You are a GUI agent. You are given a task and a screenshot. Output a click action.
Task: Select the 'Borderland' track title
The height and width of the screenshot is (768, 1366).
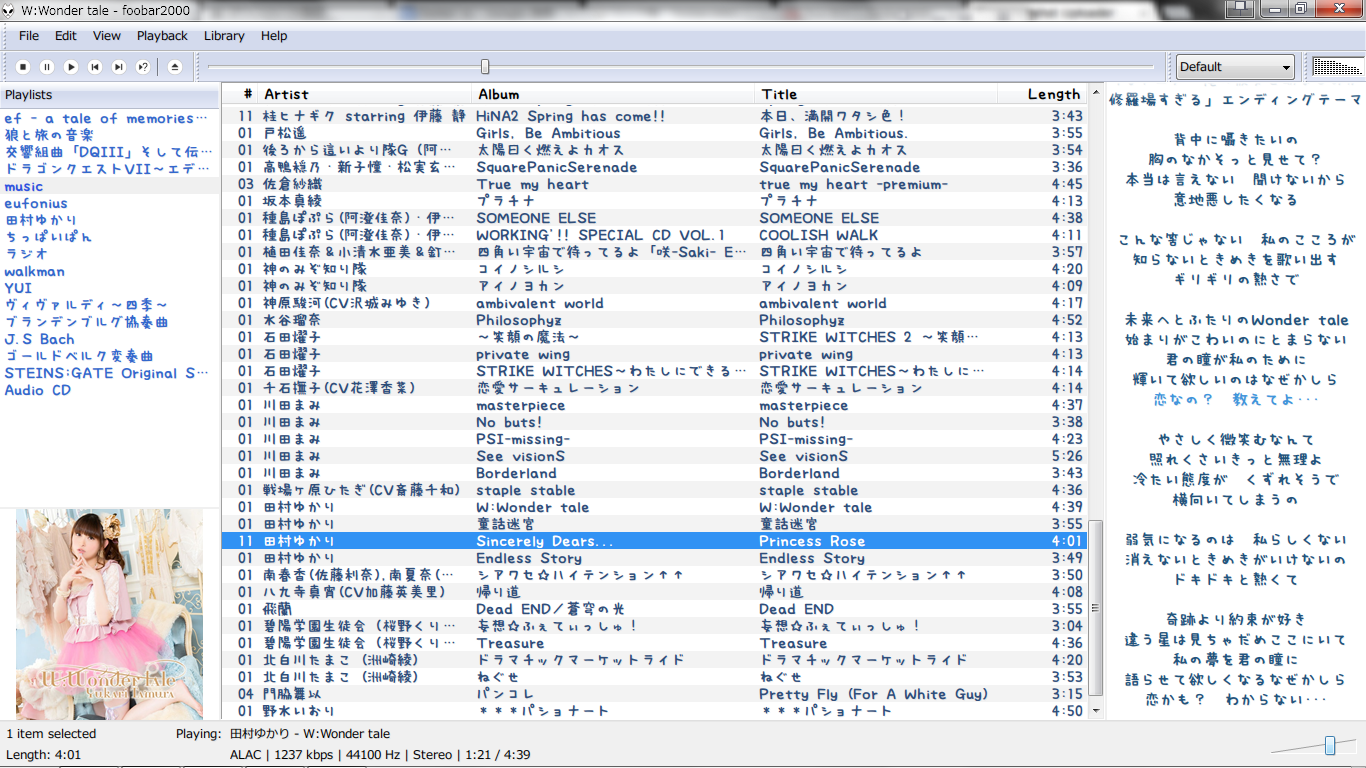799,473
